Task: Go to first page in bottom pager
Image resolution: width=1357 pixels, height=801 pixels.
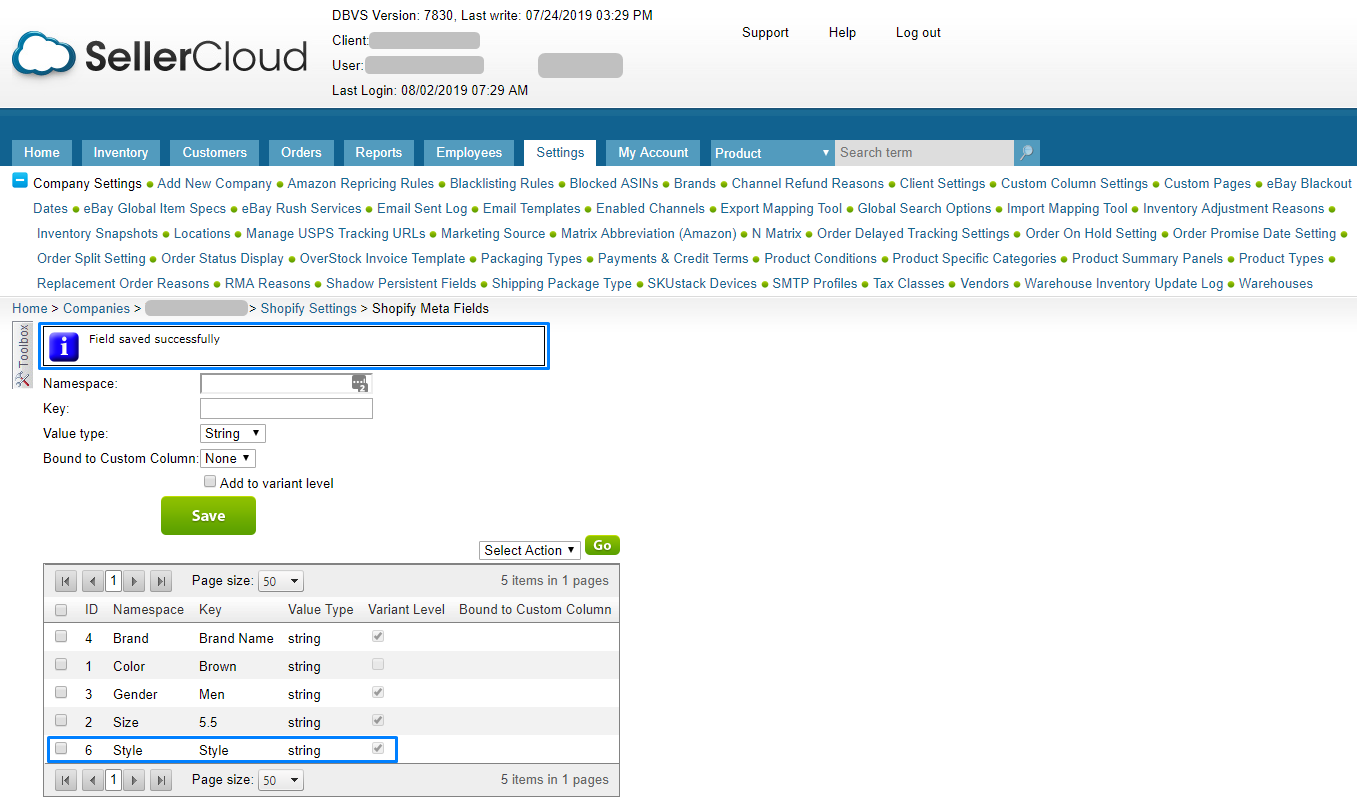Action: (x=66, y=780)
